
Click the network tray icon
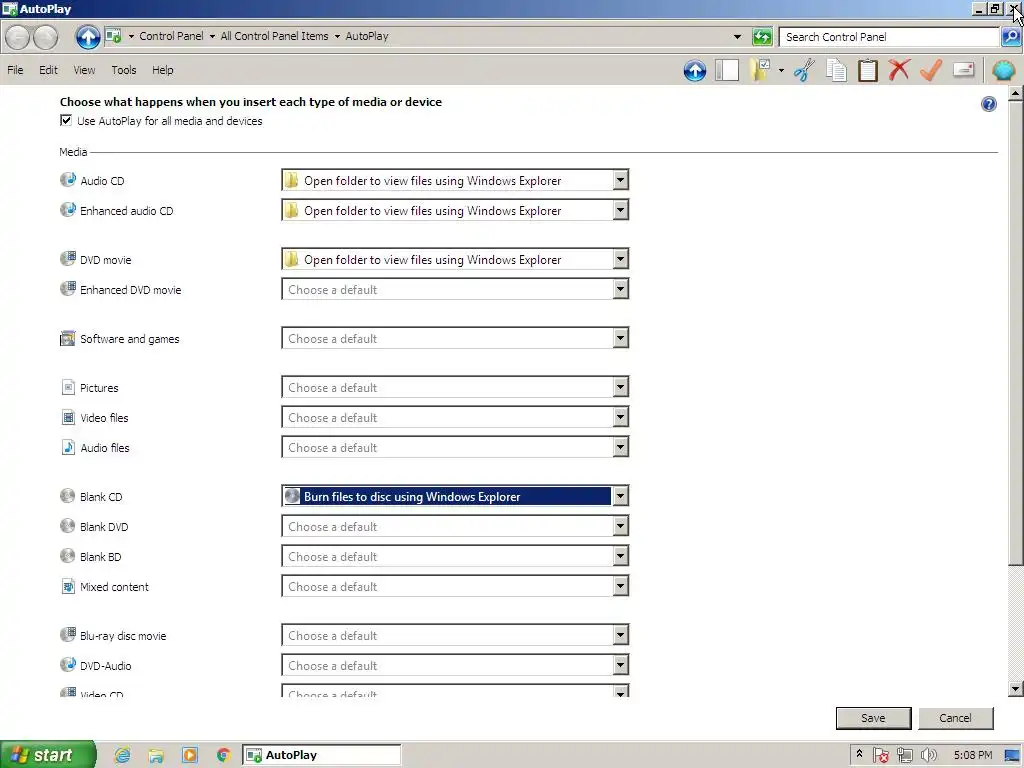(904, 756)
